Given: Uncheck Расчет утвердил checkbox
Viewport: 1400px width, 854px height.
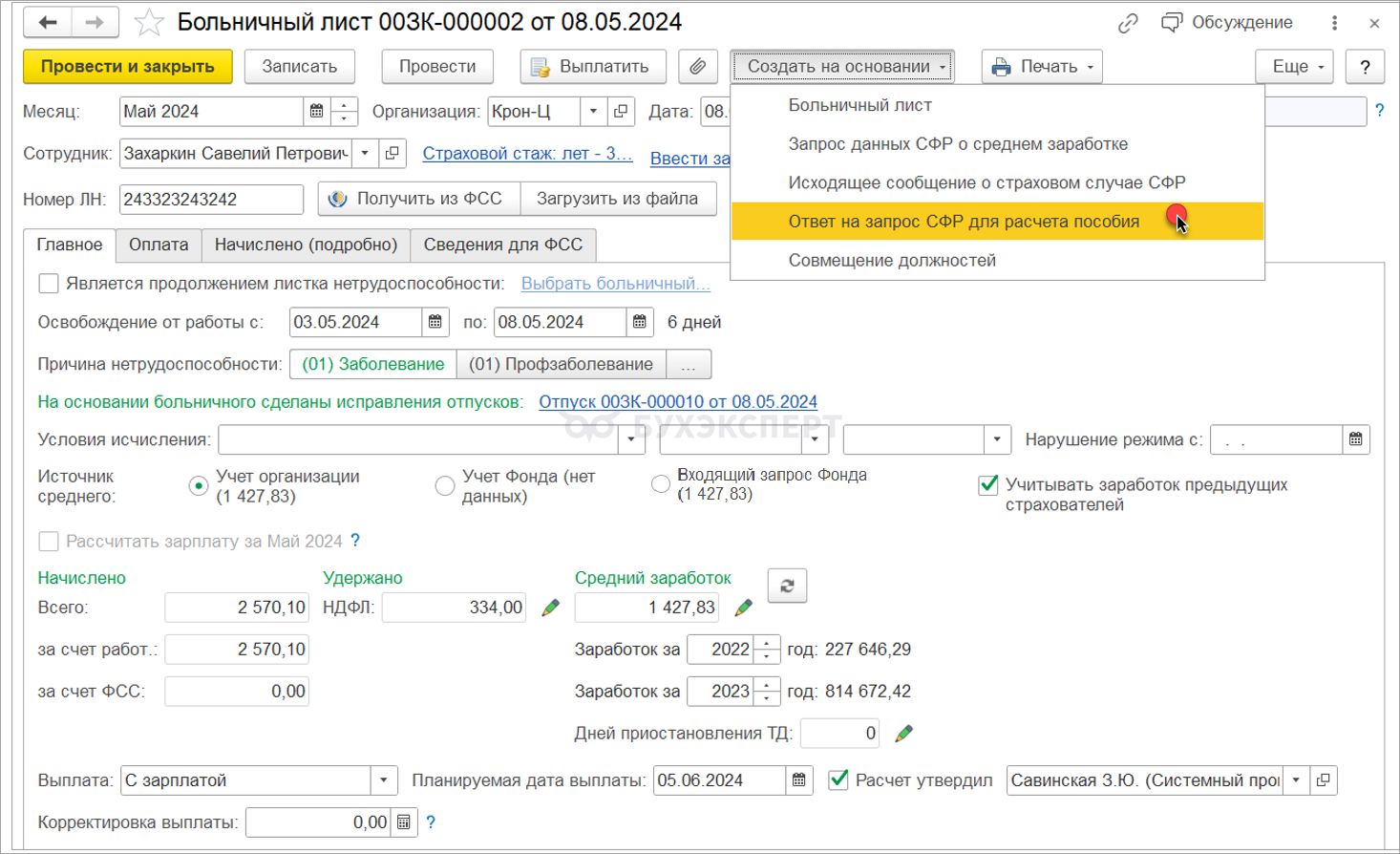Looking at the screenshot, I should point(838,780).
